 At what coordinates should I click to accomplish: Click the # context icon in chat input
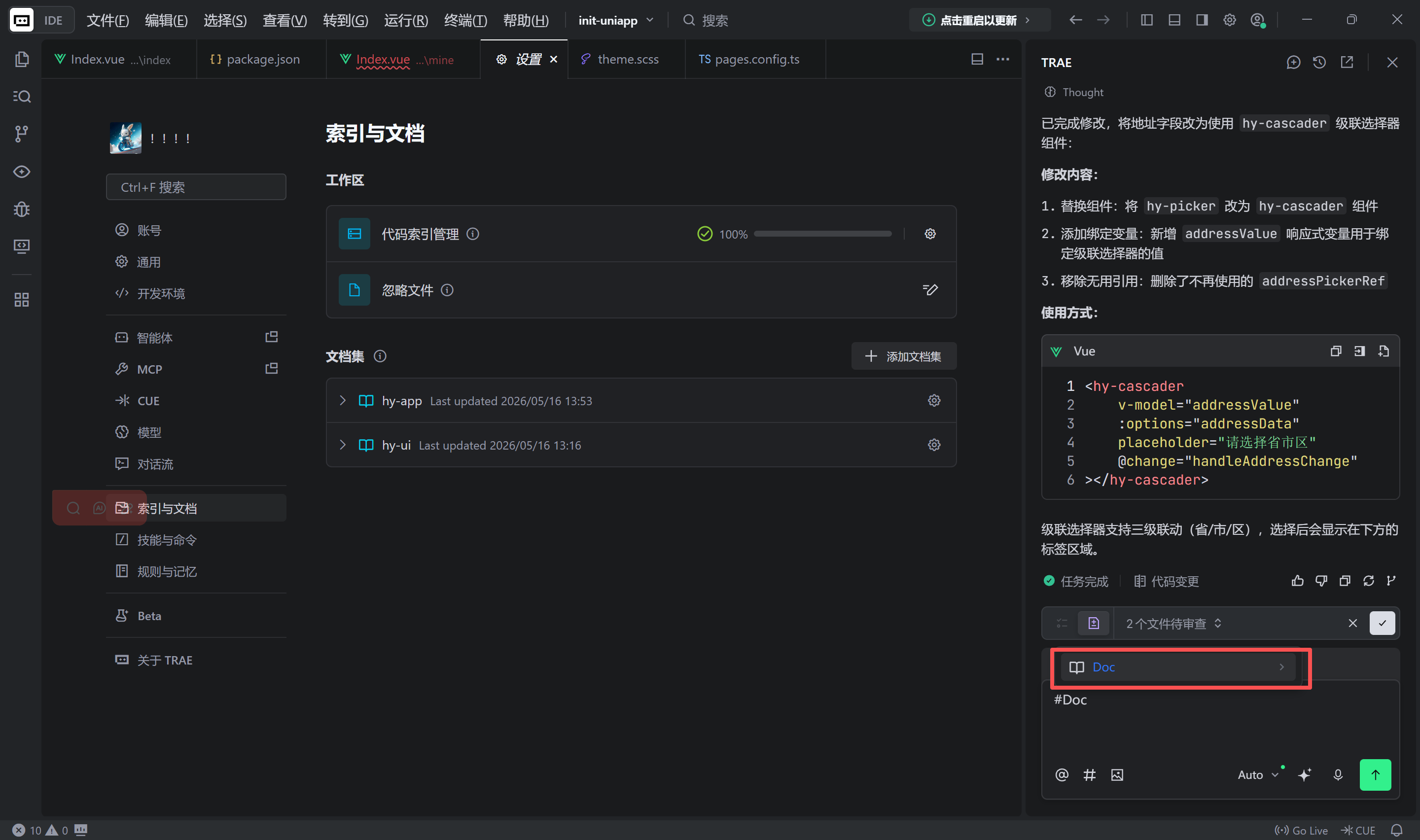[1090, 775]
